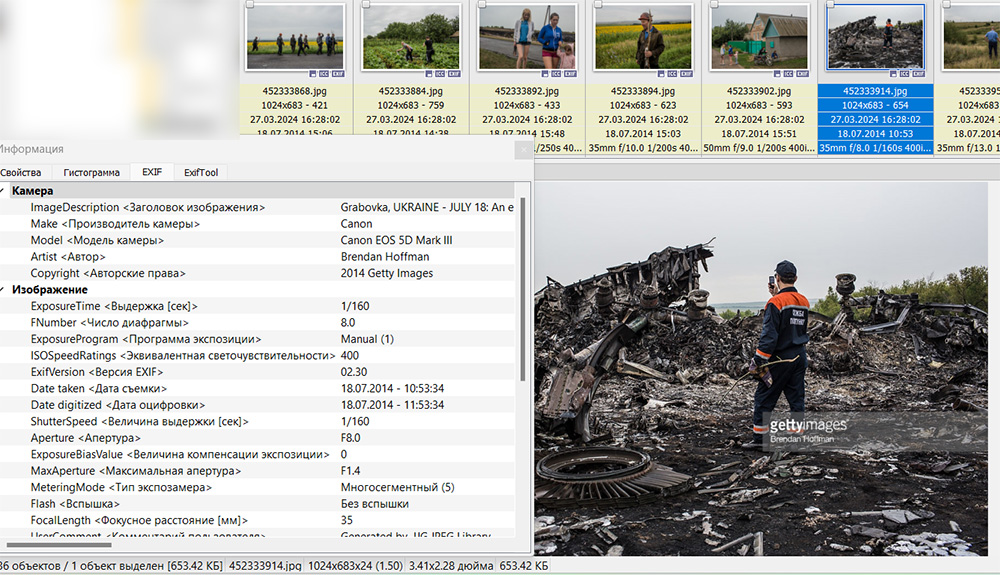1000x575 pixels.
Task: Tick the checkbox on thumbnail 452333884.jpg
Action: coord(366,4)
